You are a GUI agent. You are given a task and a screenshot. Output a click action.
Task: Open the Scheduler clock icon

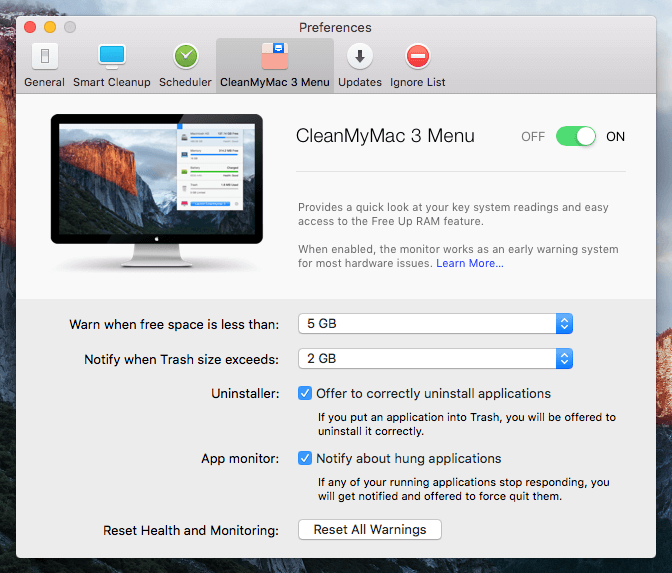[x=186, y=57]
